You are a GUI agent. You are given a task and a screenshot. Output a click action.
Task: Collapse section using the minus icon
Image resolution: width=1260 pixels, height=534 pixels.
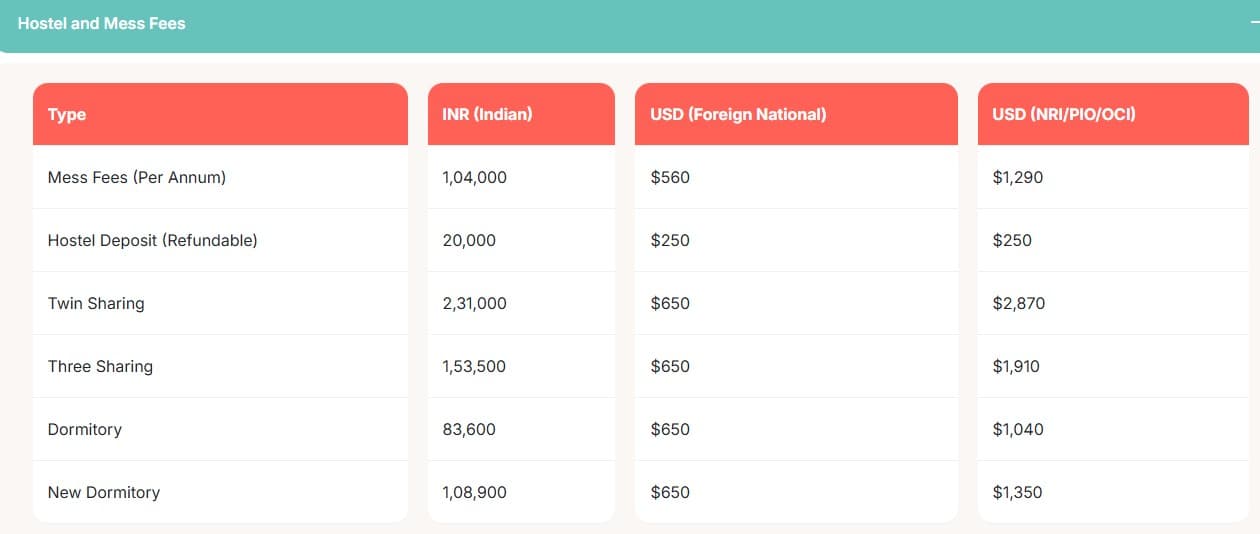coord(1253,22)
